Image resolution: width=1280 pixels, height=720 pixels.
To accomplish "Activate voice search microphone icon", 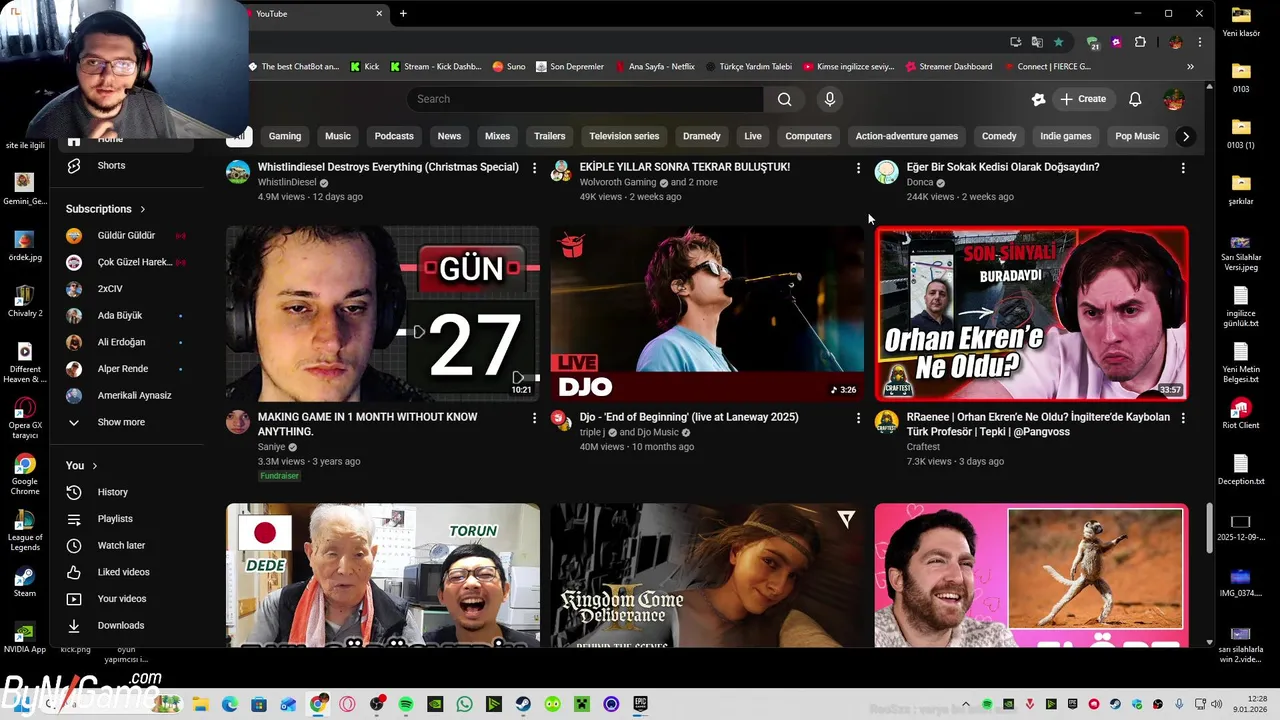I will [829, 99].
